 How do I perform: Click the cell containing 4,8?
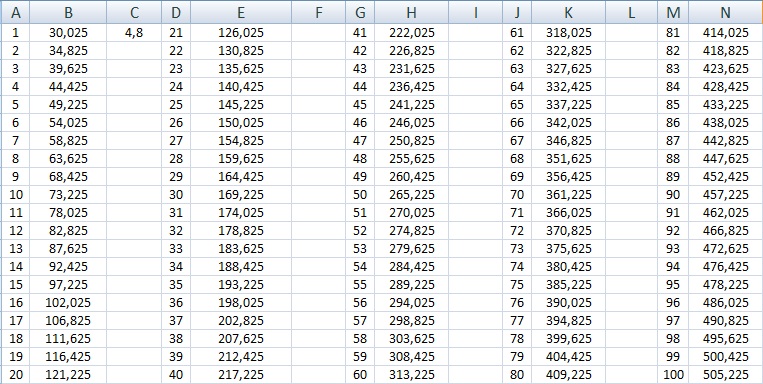(x=134, y=33)
